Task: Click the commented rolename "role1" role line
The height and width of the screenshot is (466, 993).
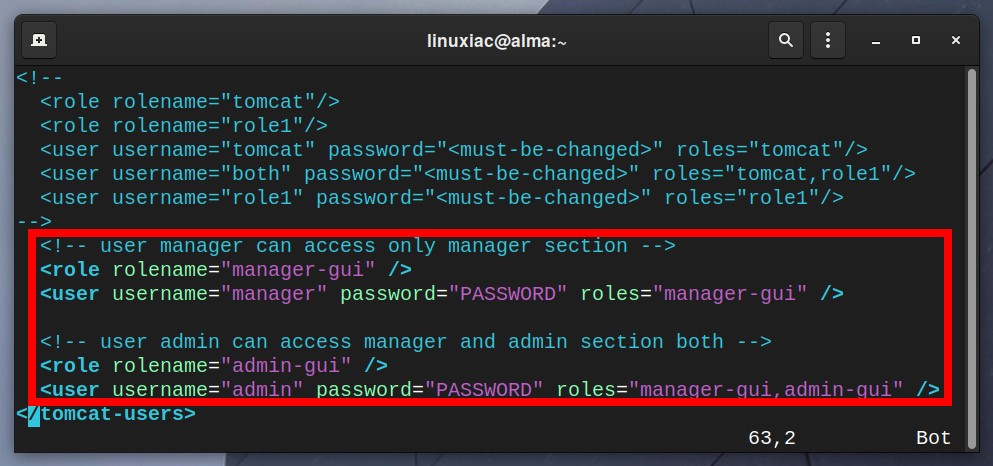Action: 184,125
